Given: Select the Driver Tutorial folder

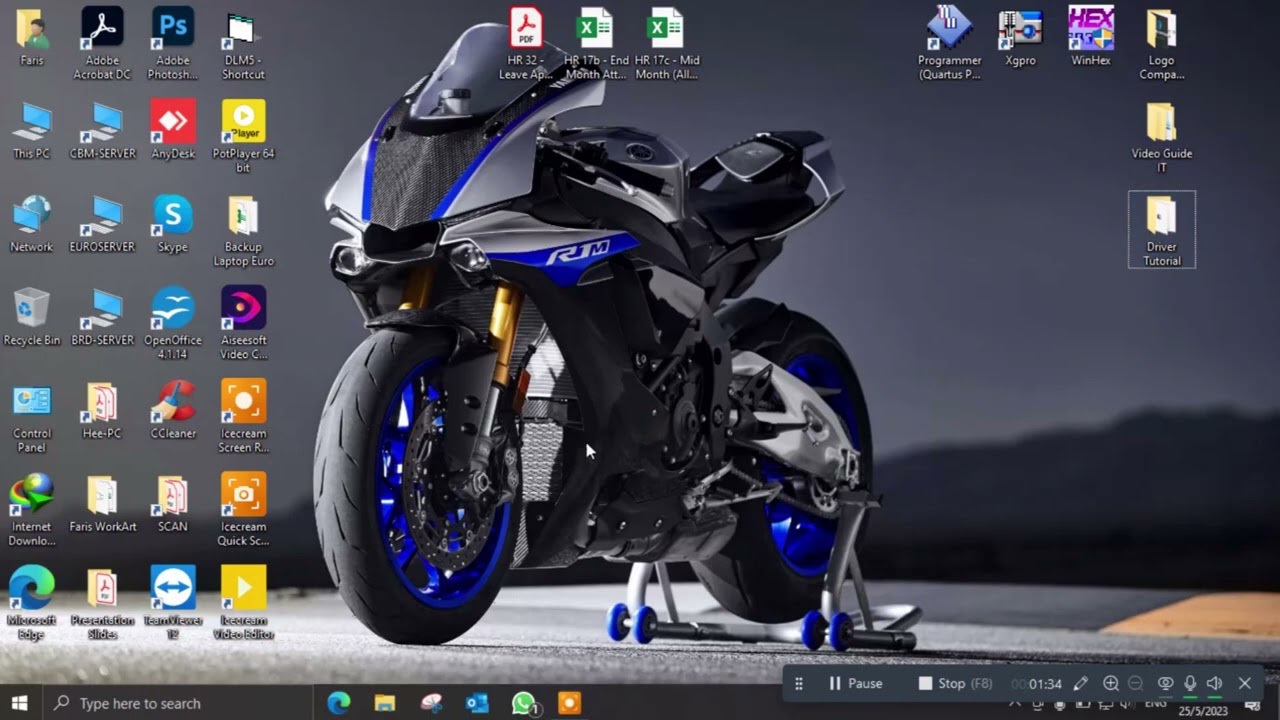Looking at the screenshot, I should [x=1161, y=230].
